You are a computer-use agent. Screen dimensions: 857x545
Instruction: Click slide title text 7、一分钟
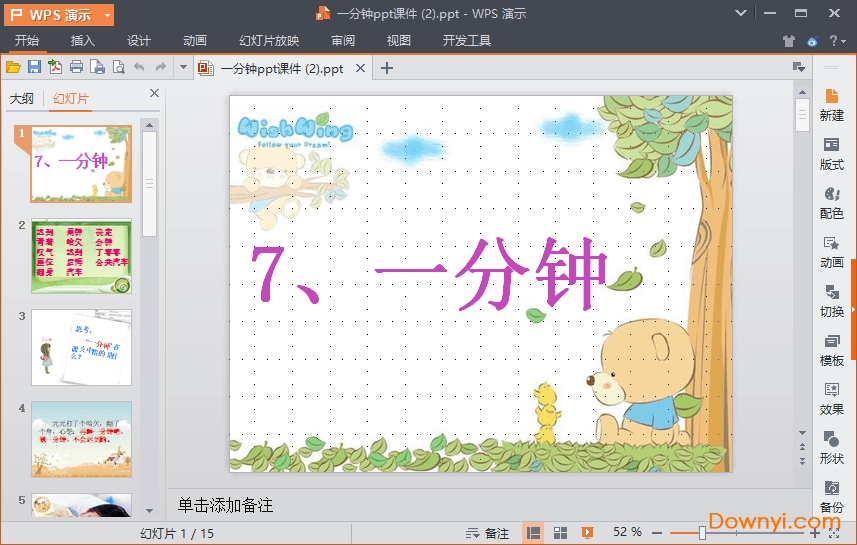point(428,273)
